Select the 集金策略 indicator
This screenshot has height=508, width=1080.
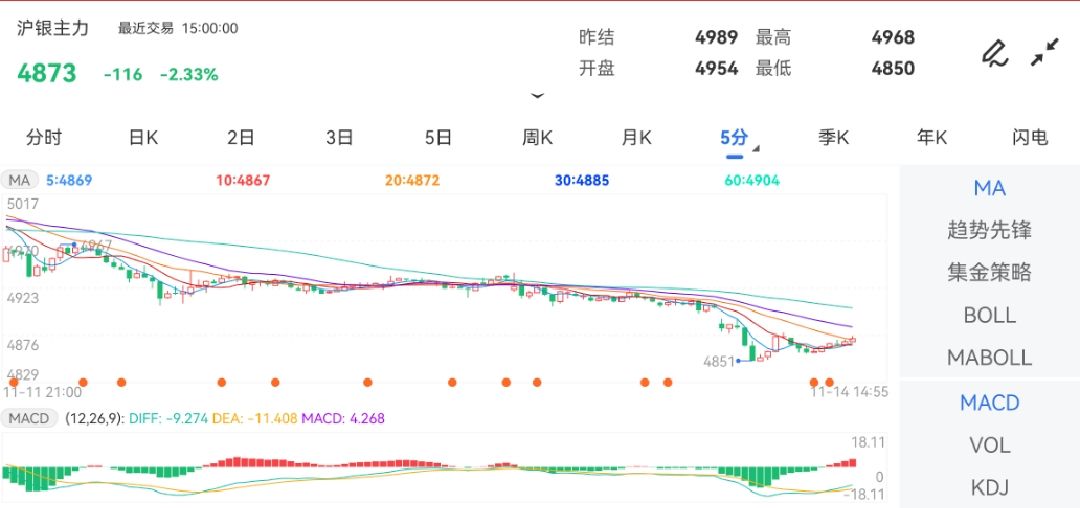coord(990,272)
